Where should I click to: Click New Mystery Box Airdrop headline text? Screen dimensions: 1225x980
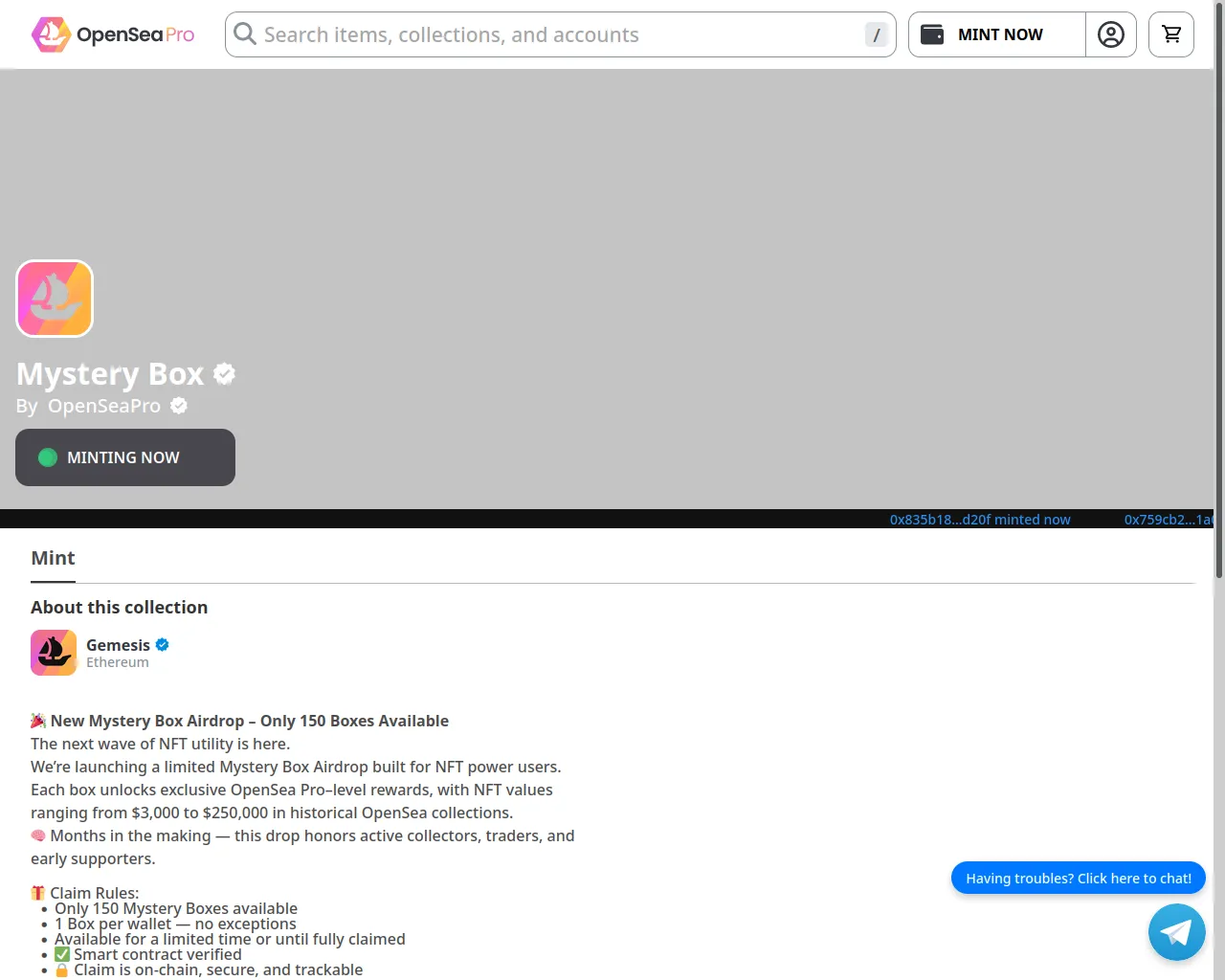point(250,721)
